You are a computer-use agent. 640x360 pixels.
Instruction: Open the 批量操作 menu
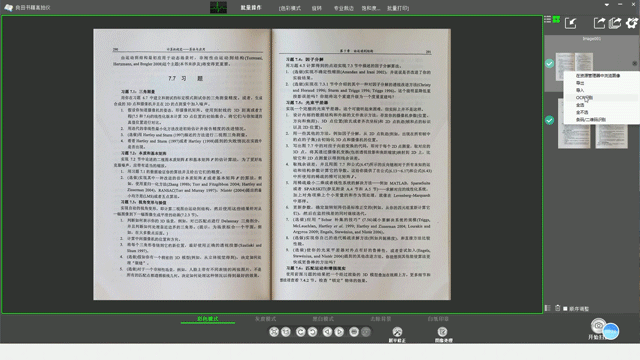point(251,8)
